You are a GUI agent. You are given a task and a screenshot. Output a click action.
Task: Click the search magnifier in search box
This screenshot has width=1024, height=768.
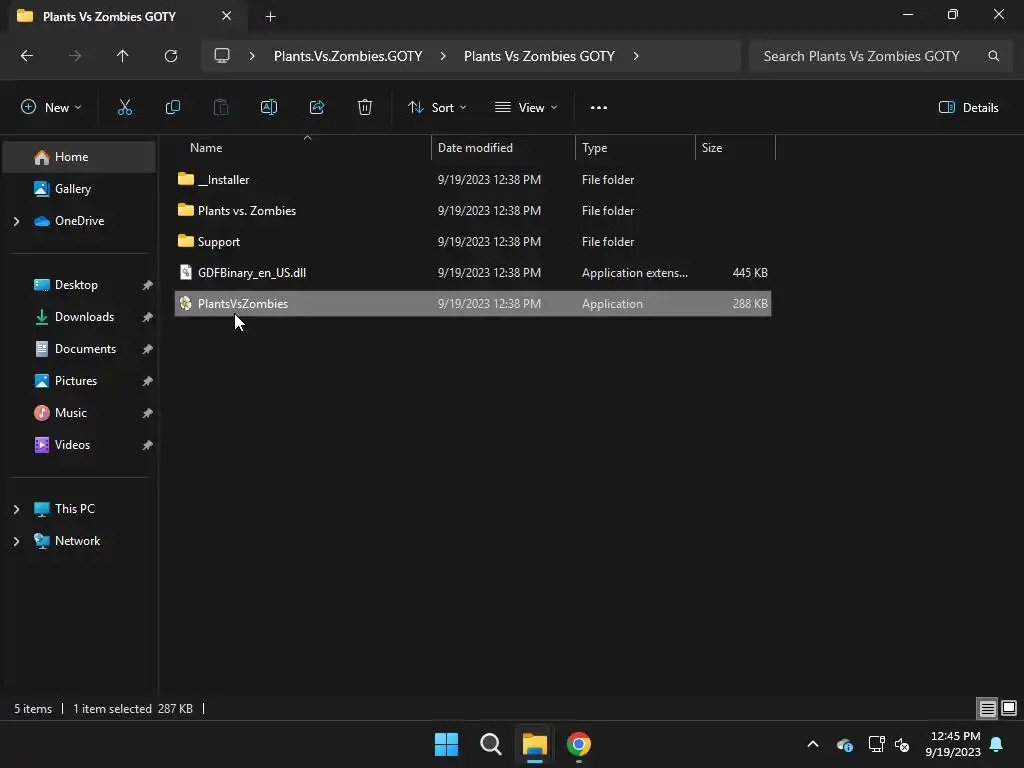click(x=993, y=56)
